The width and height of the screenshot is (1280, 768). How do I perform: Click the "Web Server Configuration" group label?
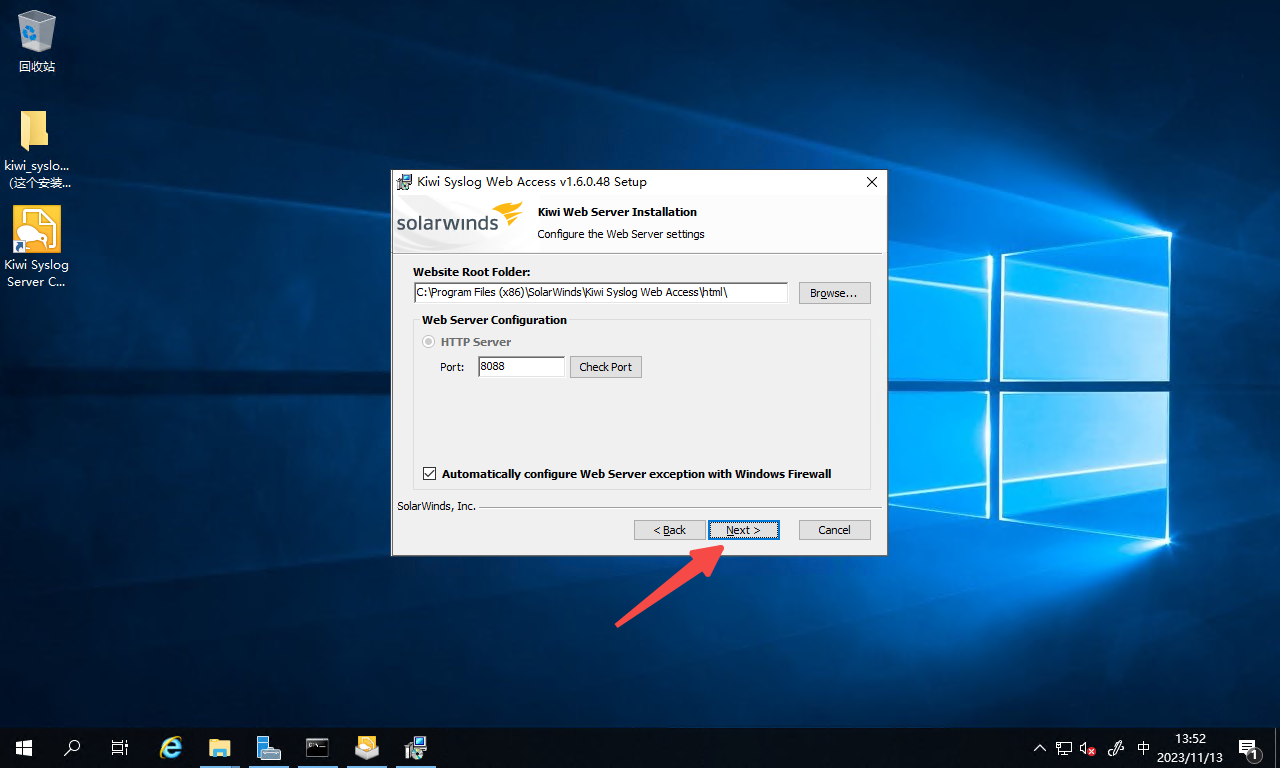click(x=494, y=320)
